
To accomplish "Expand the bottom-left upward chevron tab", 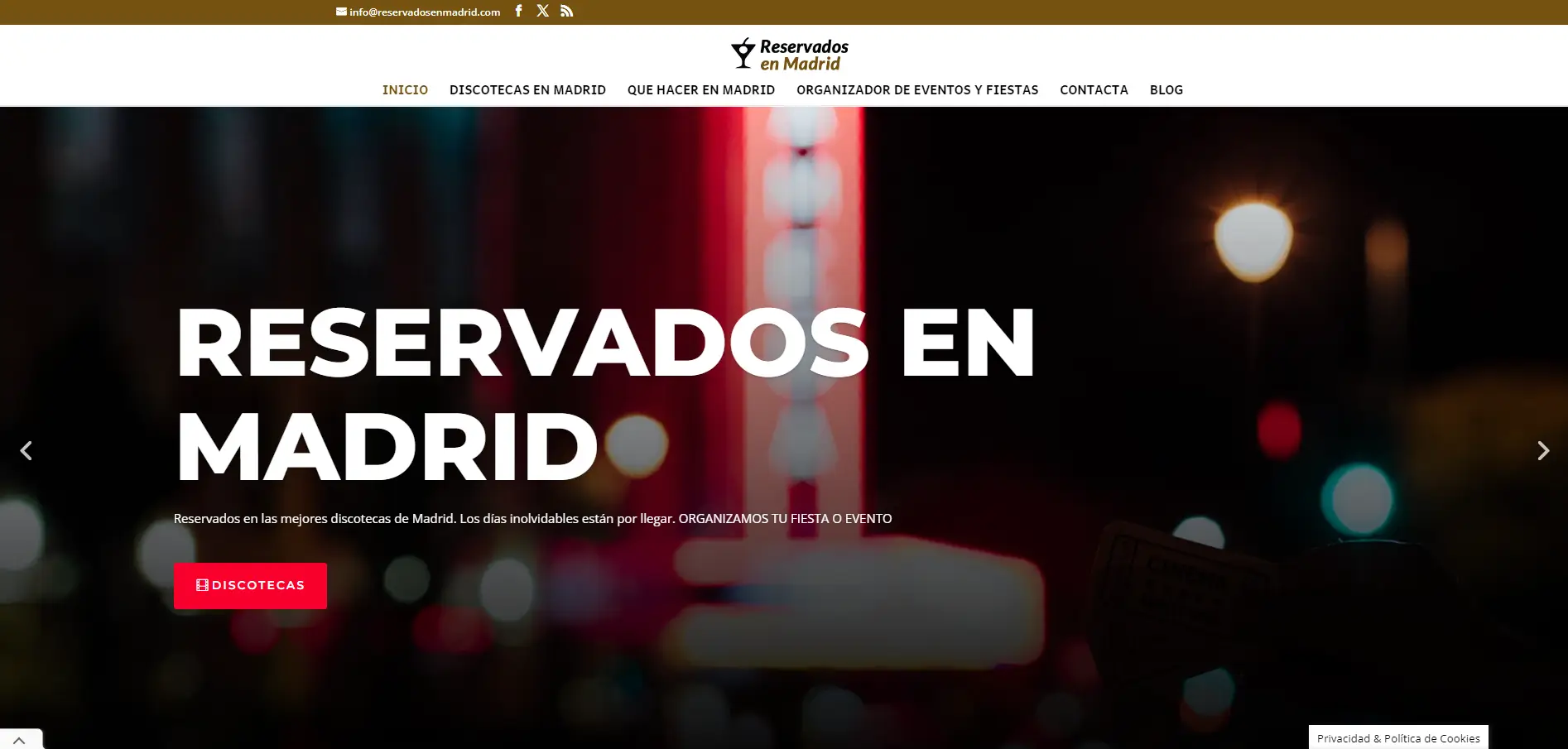I will click(20, 740).
